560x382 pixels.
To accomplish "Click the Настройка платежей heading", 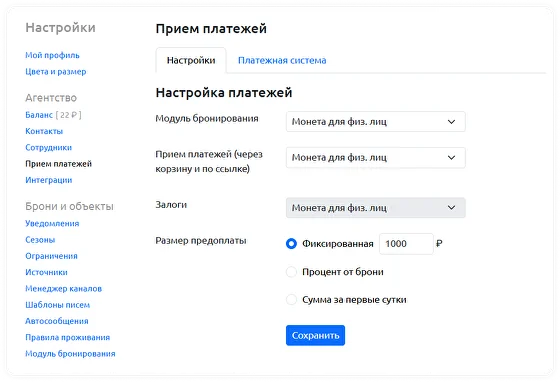I will (x=224, y=93).
